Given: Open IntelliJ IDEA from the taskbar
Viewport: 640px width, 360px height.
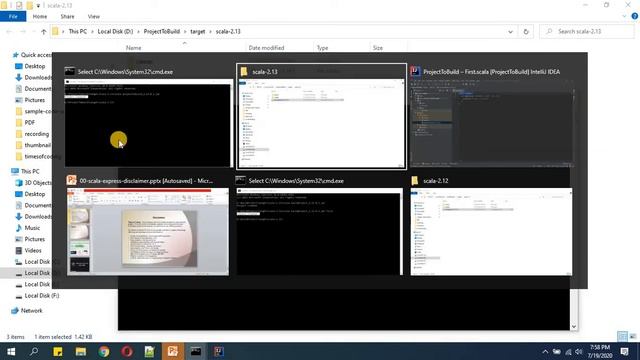Looking at the screenshot, I should point(219,351).
